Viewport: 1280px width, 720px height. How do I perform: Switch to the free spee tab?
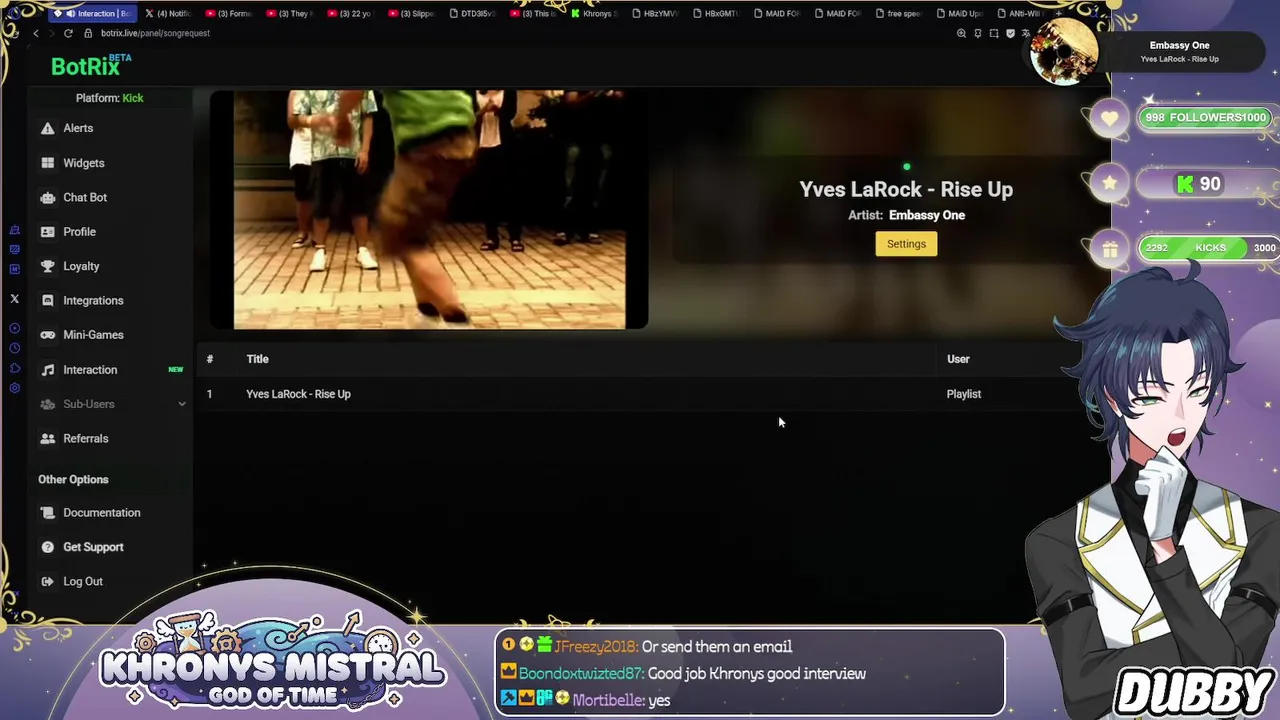[x=898, y=13]
